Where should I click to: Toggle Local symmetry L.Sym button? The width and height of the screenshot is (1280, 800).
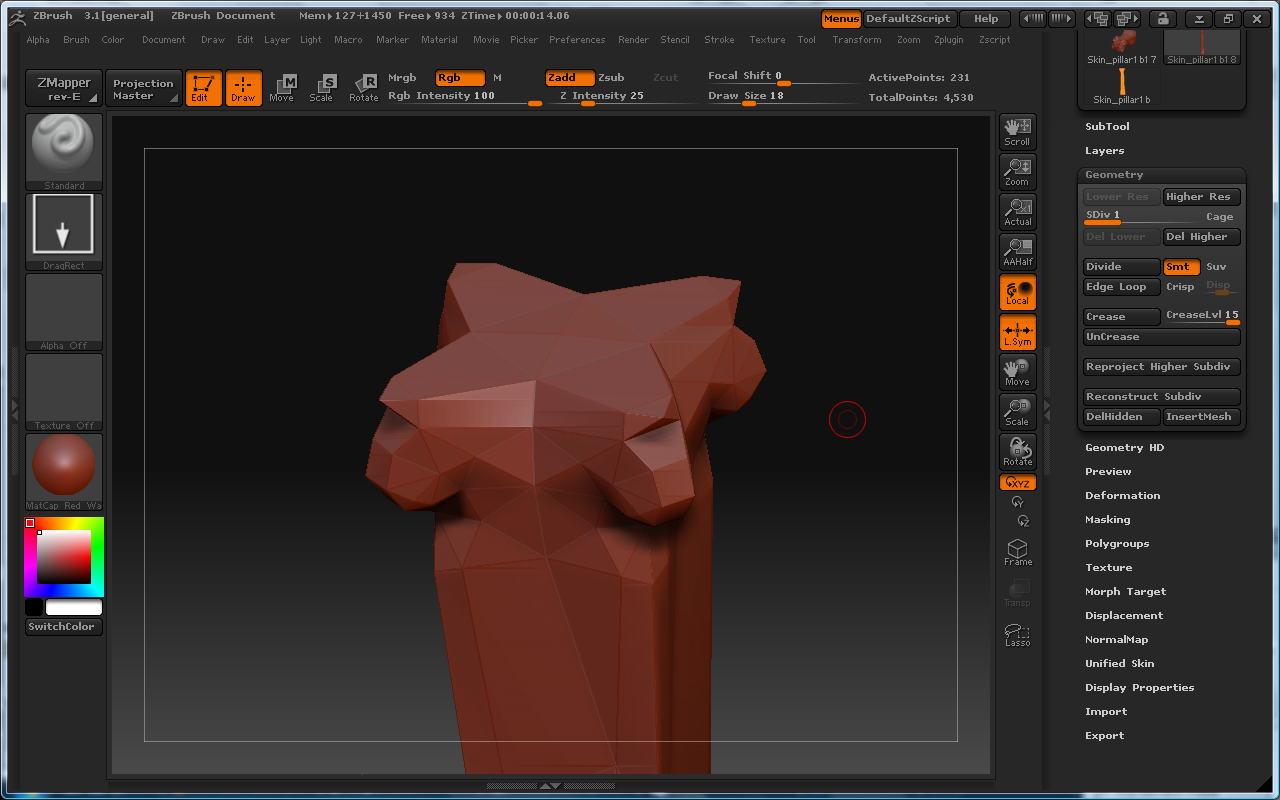pos(1017,331)
